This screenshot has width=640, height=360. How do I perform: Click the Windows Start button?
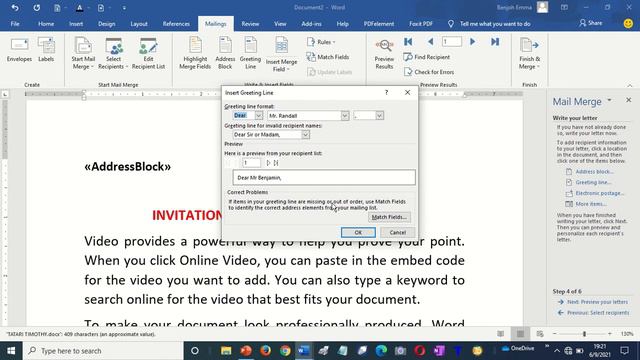point(11,351)
